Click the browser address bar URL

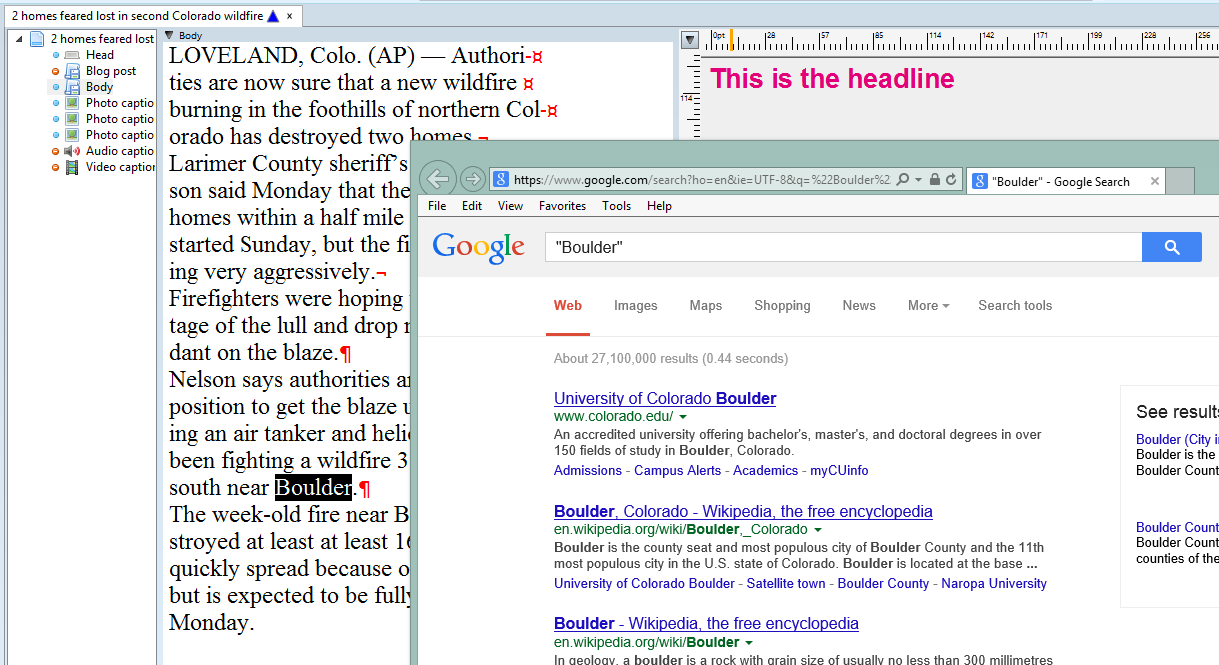(702, 180)
